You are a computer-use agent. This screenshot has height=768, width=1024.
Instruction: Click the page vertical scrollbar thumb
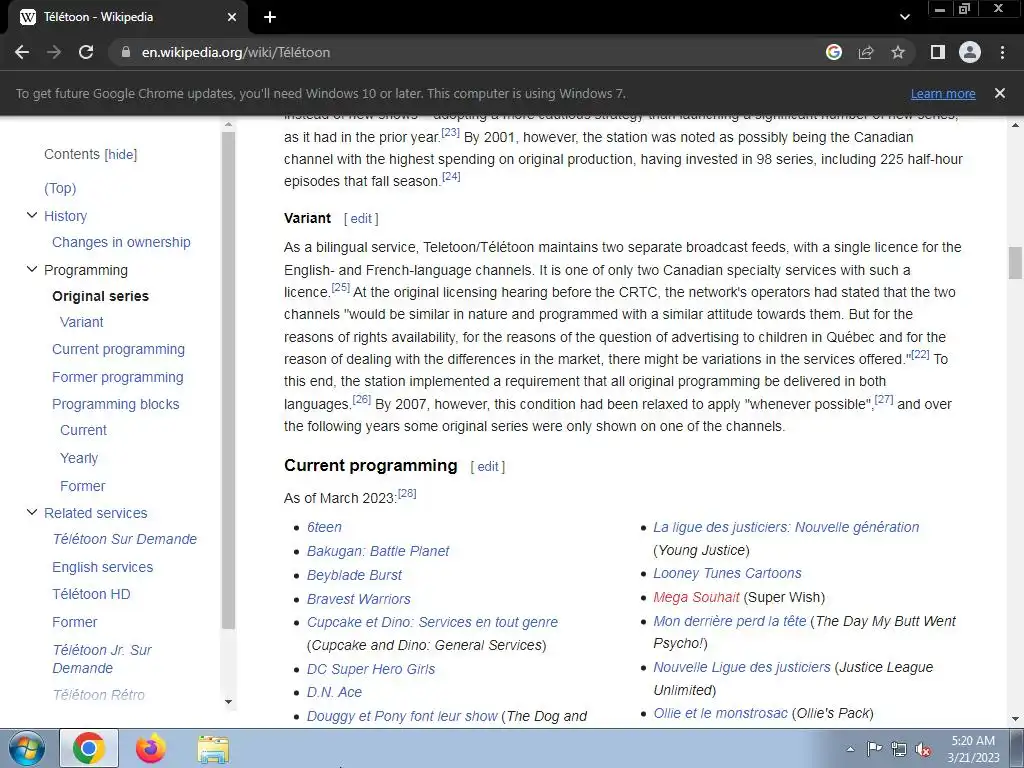pyautogui.click(x=1015, y=263)
